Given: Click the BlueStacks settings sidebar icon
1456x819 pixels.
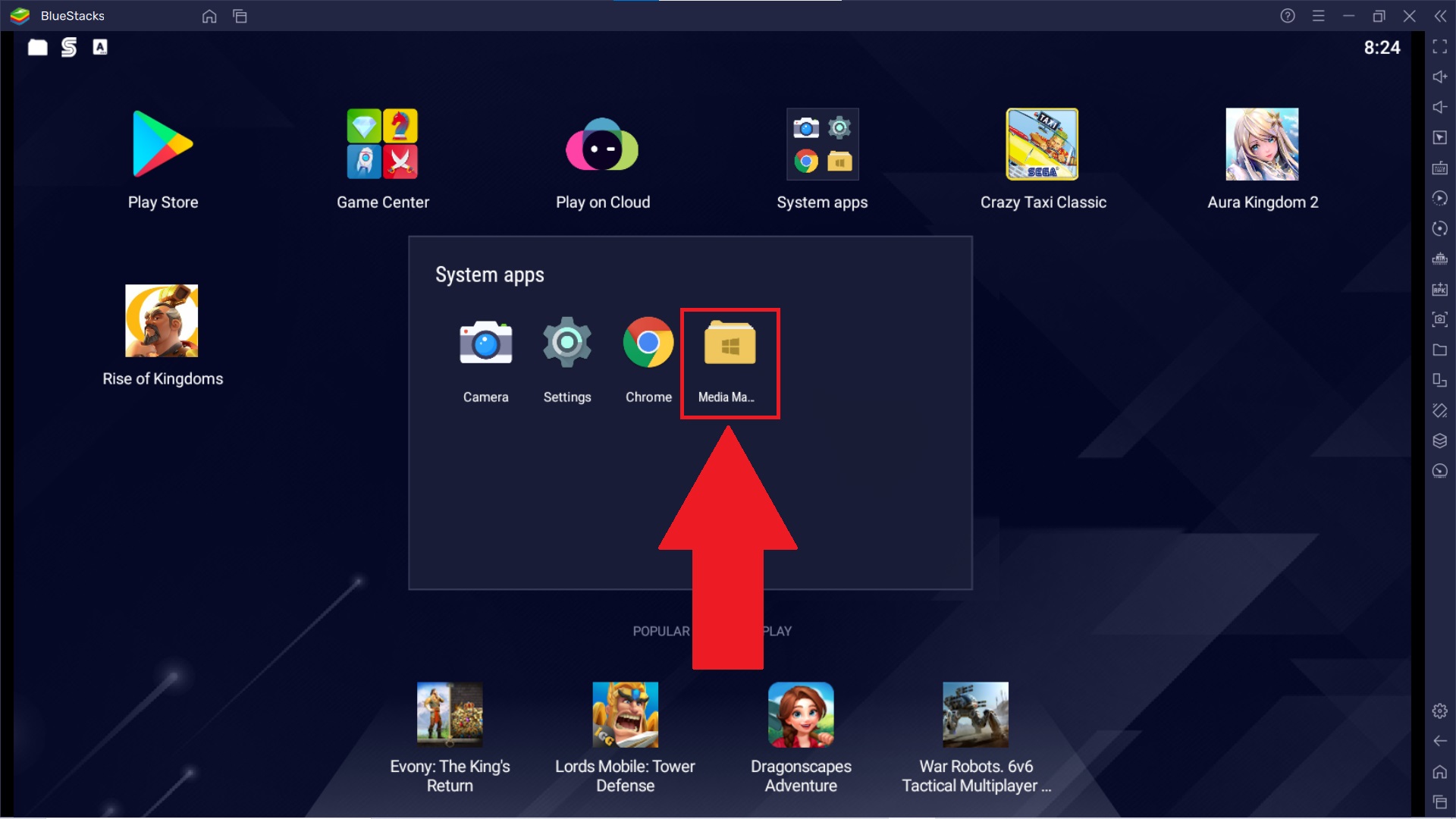Looking at the screenshot, I should coord(1438,711).
